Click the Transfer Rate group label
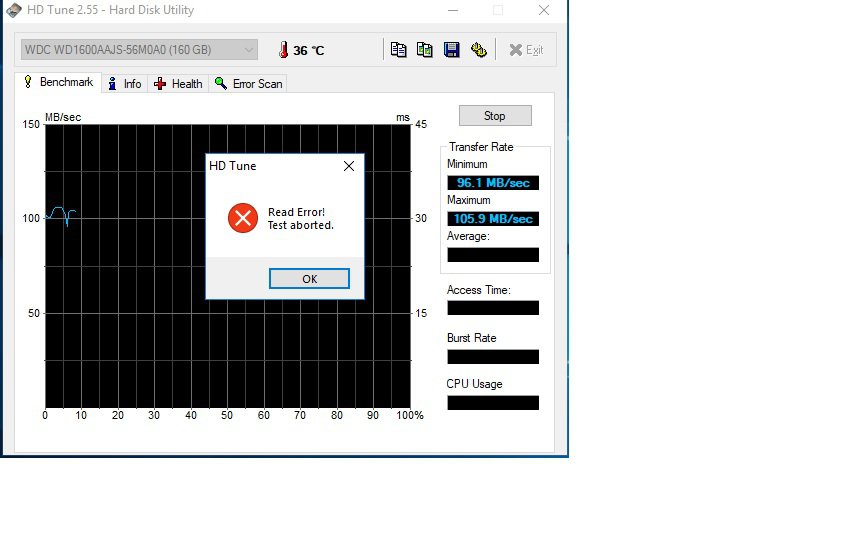Viewport: 864px width, 540px height. pyautogui.click(x=480, y=147)
